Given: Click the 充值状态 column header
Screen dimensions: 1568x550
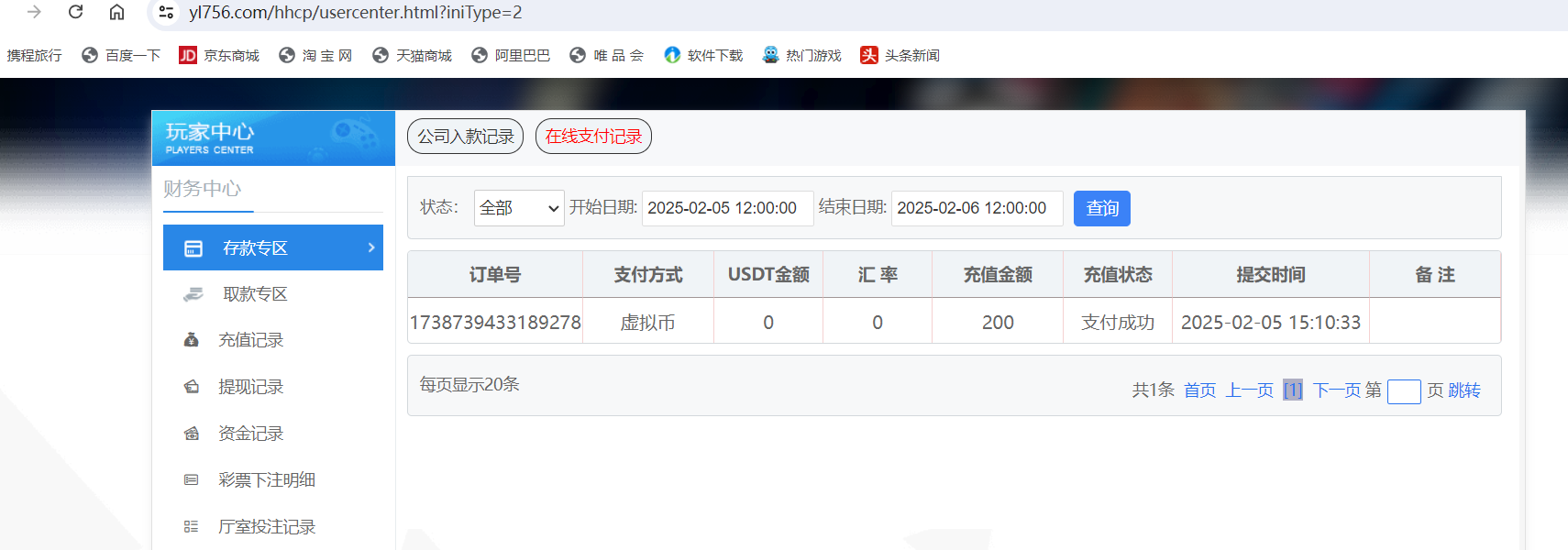Looking at the screenshot, I should click(x=1118, y=275).
